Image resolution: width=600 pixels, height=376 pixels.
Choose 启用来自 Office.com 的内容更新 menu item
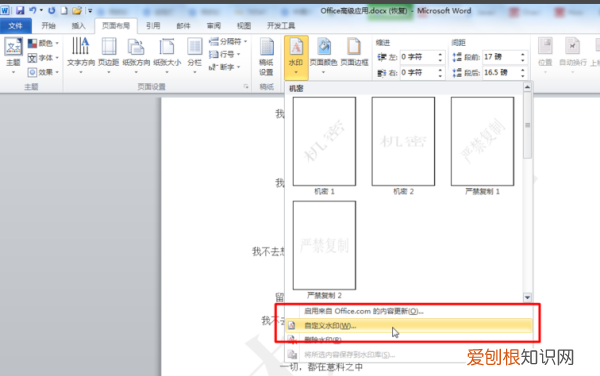pos(409,311)
